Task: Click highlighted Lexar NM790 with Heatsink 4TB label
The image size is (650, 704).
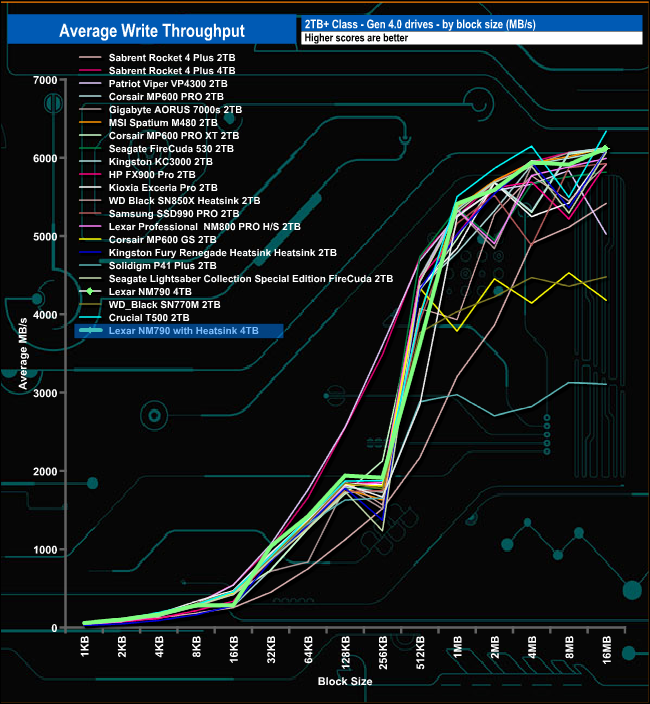Action: 184,331
